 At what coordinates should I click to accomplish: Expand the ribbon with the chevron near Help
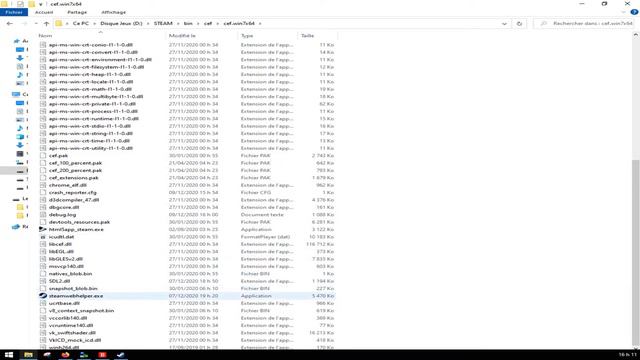click(624, 12)
